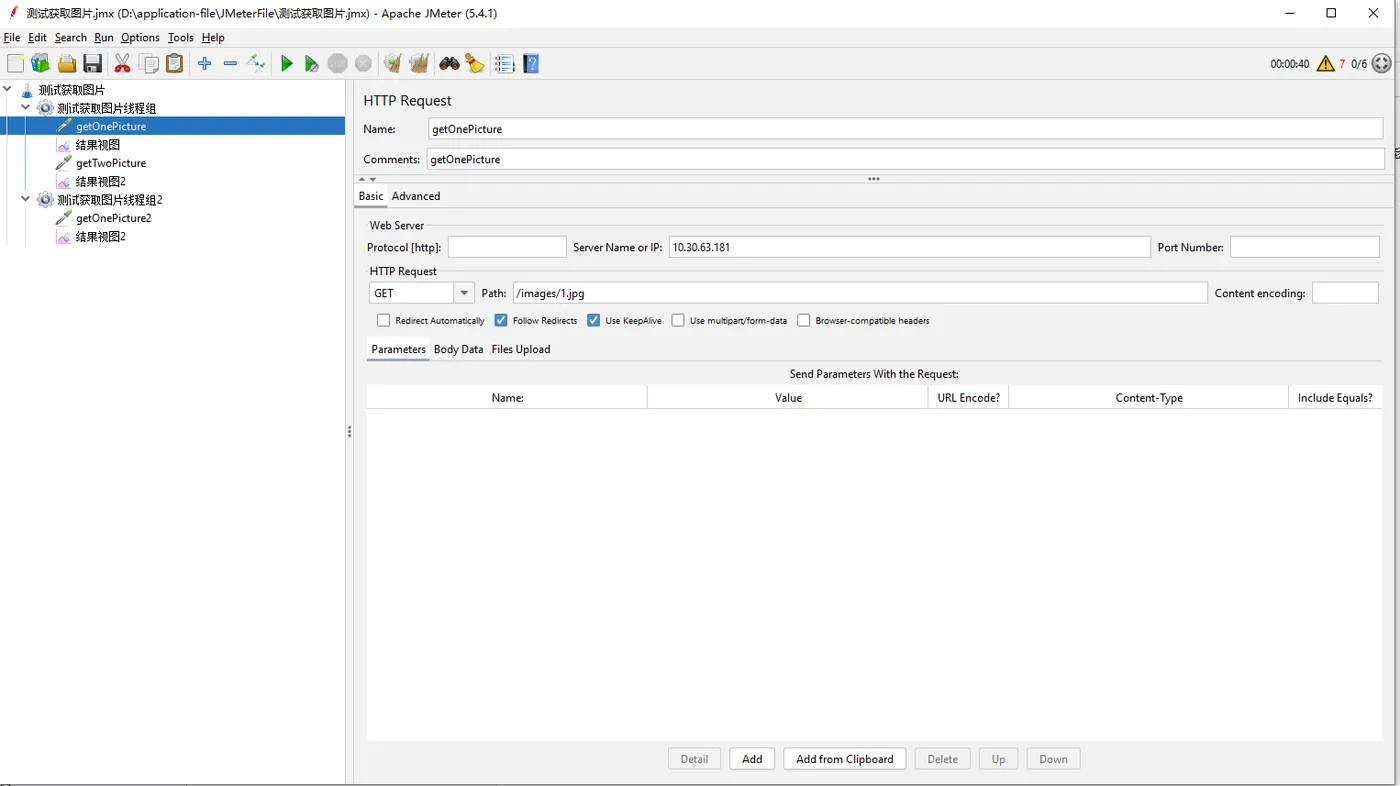Click the grey Shutdown icon
Screen dimensions: 1400x786
click(x=364, y=64)
